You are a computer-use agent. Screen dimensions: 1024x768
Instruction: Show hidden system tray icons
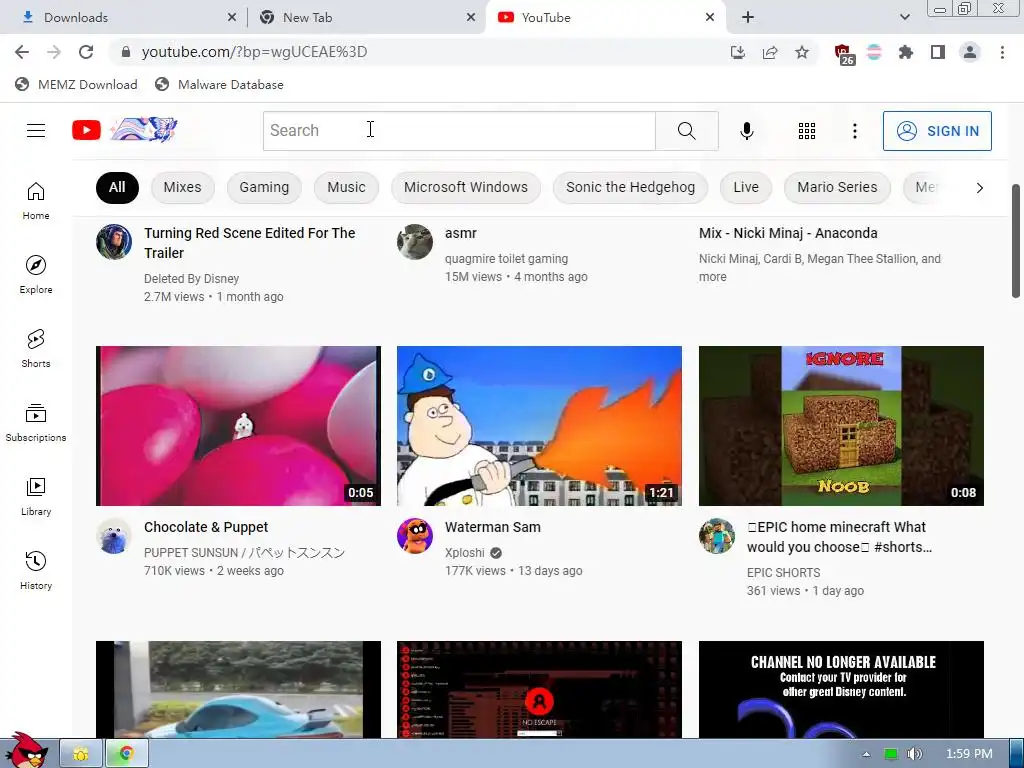coord(866,754)
